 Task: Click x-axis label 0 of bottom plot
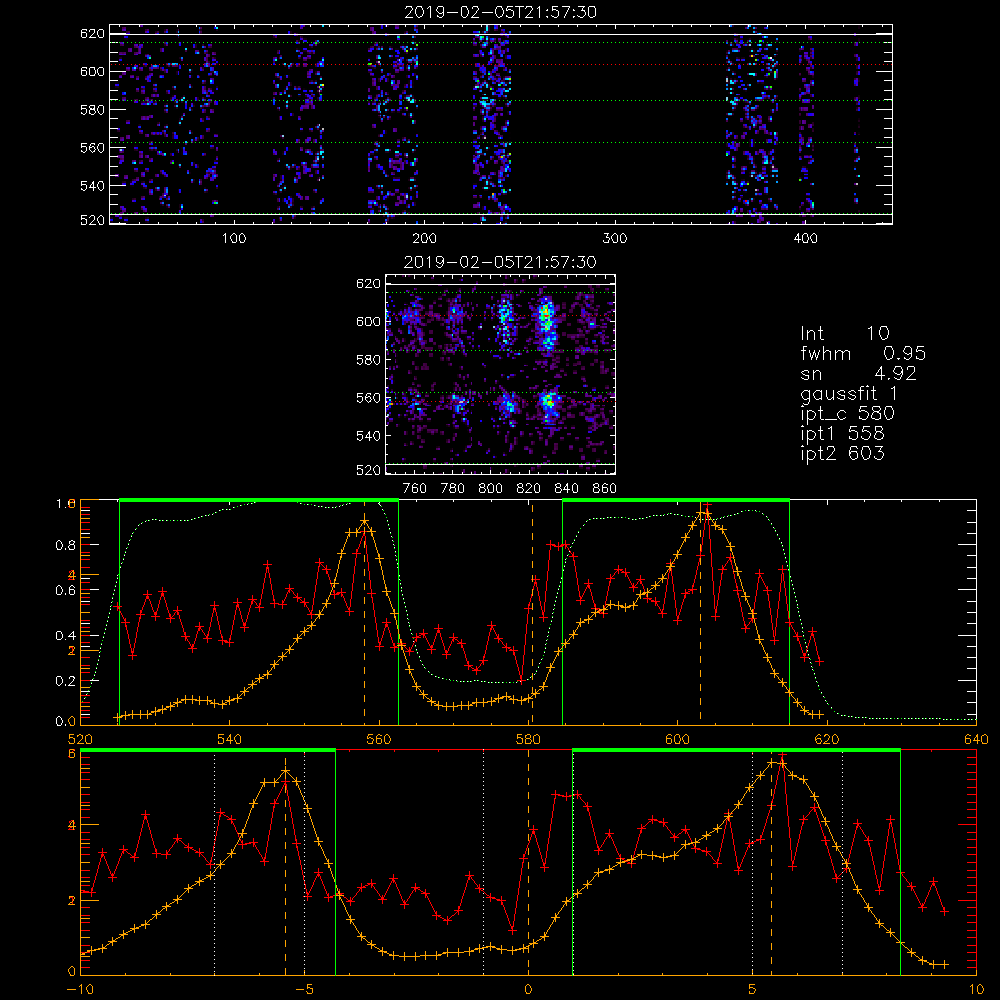point(528,989)
